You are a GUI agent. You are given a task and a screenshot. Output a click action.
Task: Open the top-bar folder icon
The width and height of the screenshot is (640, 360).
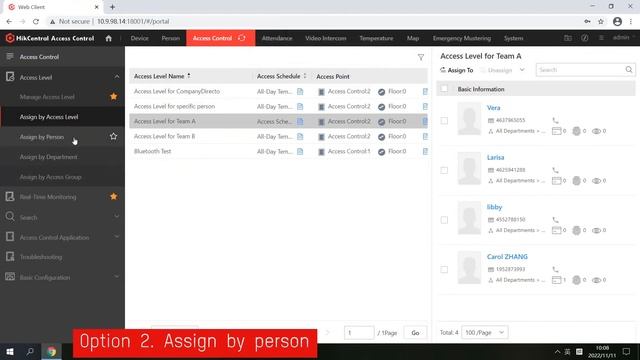pyautogui.click(x=568, y=38)
